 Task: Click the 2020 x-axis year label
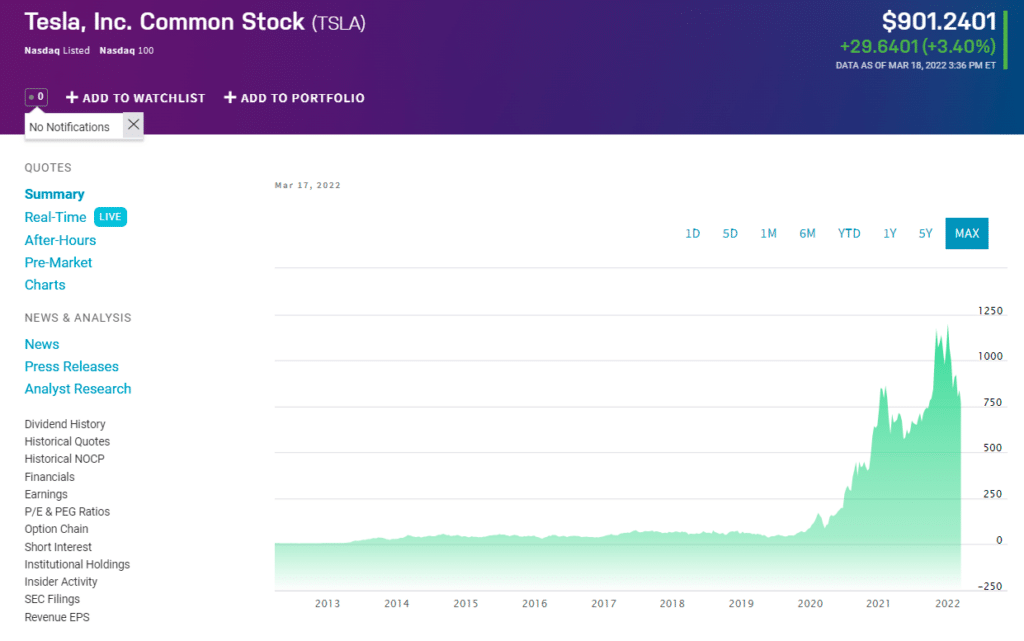[x=810, y=604]
